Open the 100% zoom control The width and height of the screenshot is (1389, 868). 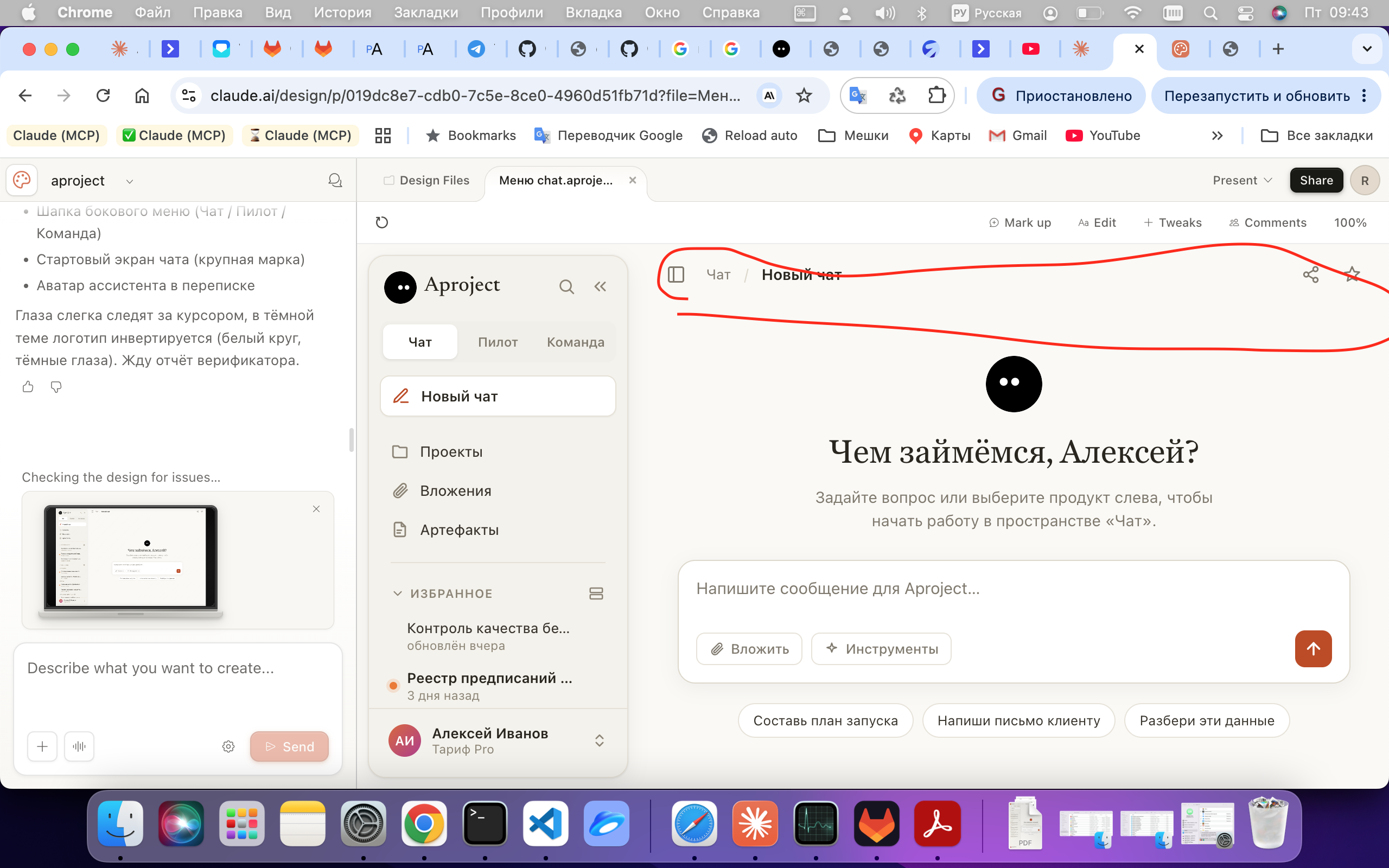click(x=1350, y=223)
